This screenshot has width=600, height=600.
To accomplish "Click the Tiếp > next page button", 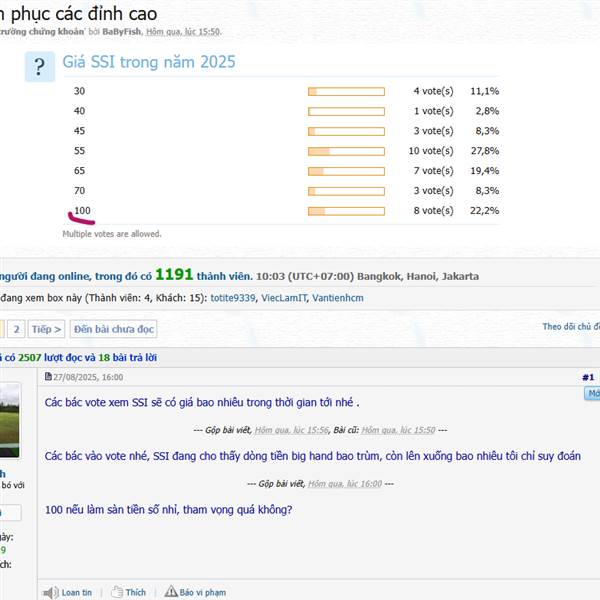I will (46, 329).
